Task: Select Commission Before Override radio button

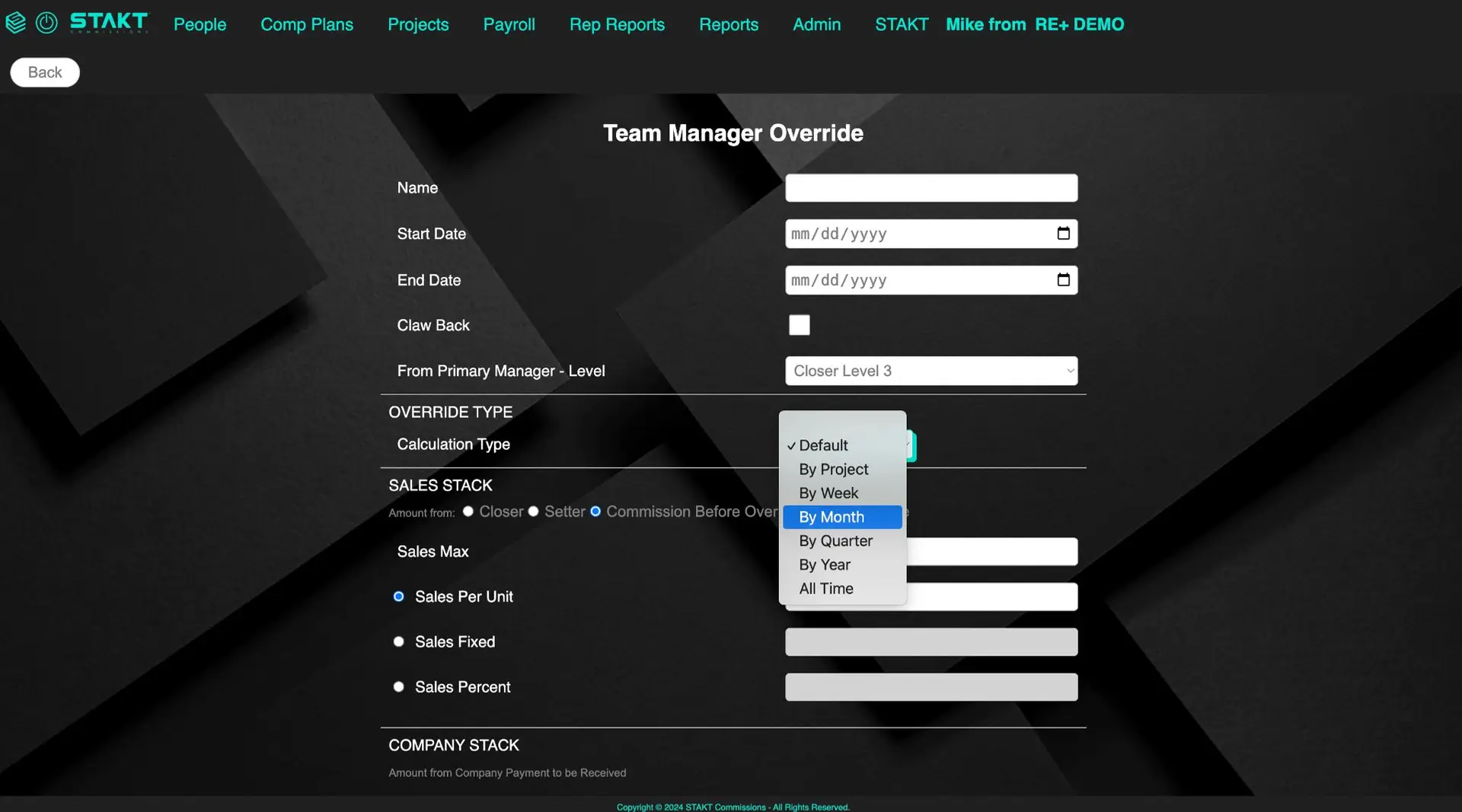Action: point(595,511)
